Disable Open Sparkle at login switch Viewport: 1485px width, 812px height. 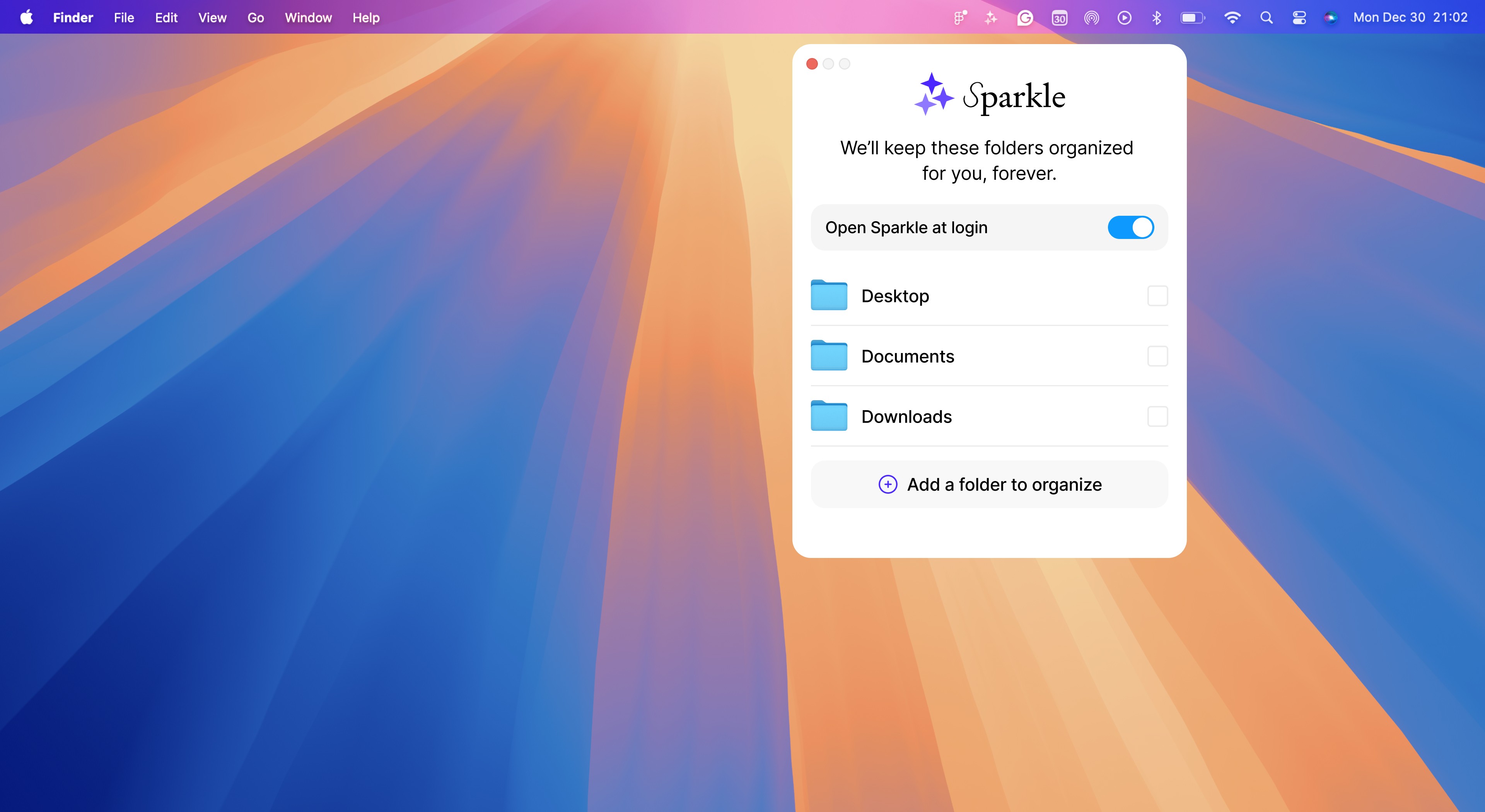1130,228
